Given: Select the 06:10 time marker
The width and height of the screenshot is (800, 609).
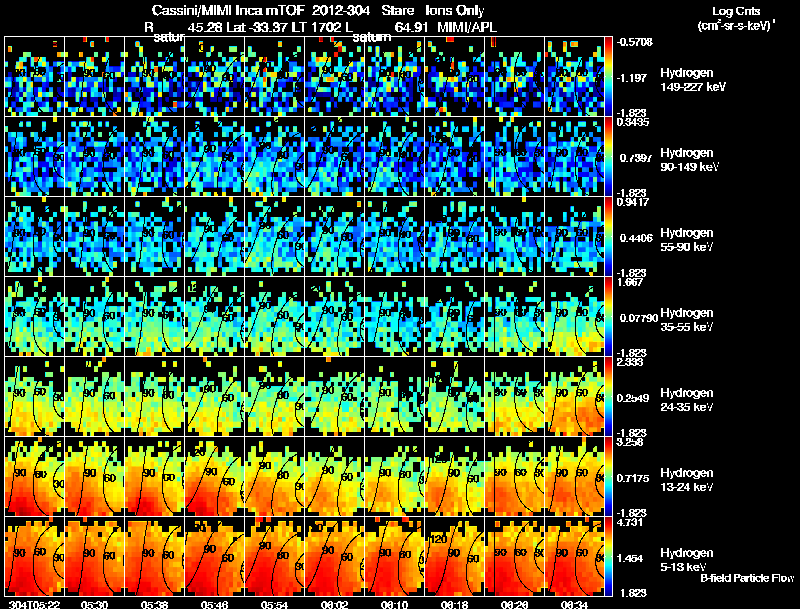Looking at the screenshot, I should click(394, 604).
